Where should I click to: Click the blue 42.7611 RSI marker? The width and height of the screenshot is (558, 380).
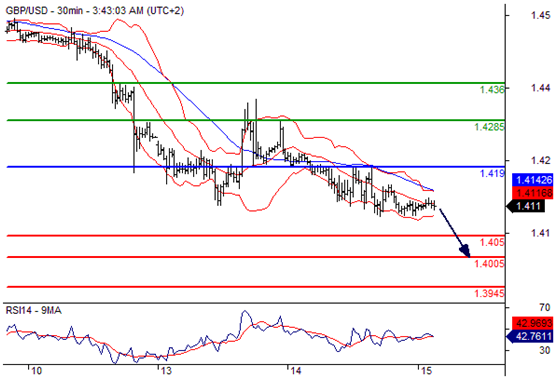530,336
